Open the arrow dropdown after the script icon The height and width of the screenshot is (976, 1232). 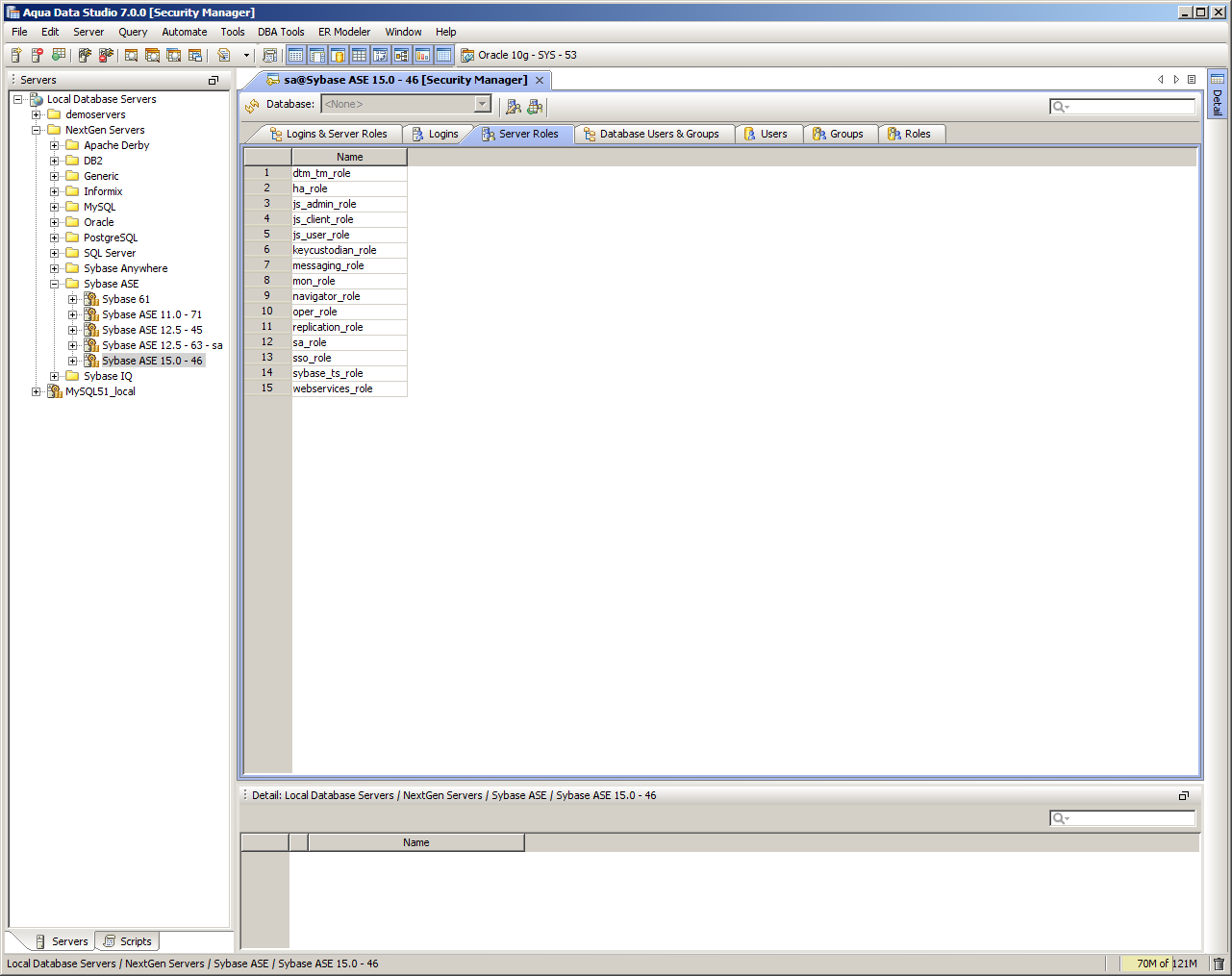[x=246, y=55]
